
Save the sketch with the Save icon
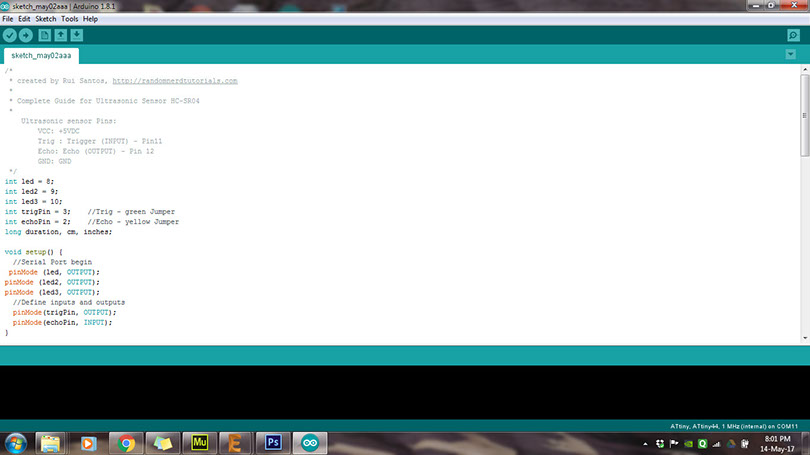tap(76, 35)
